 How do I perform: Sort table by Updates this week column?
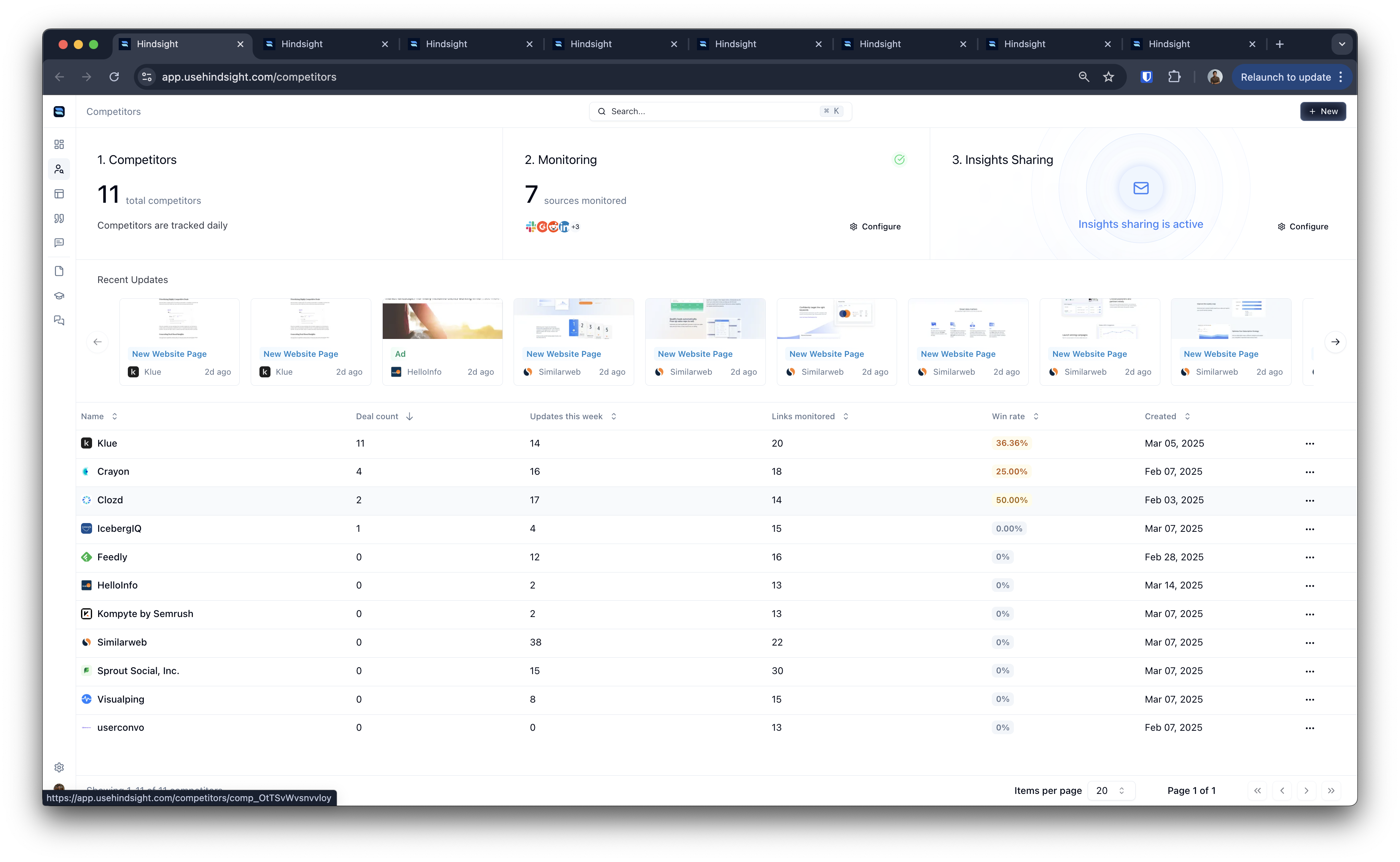[573, 417]
